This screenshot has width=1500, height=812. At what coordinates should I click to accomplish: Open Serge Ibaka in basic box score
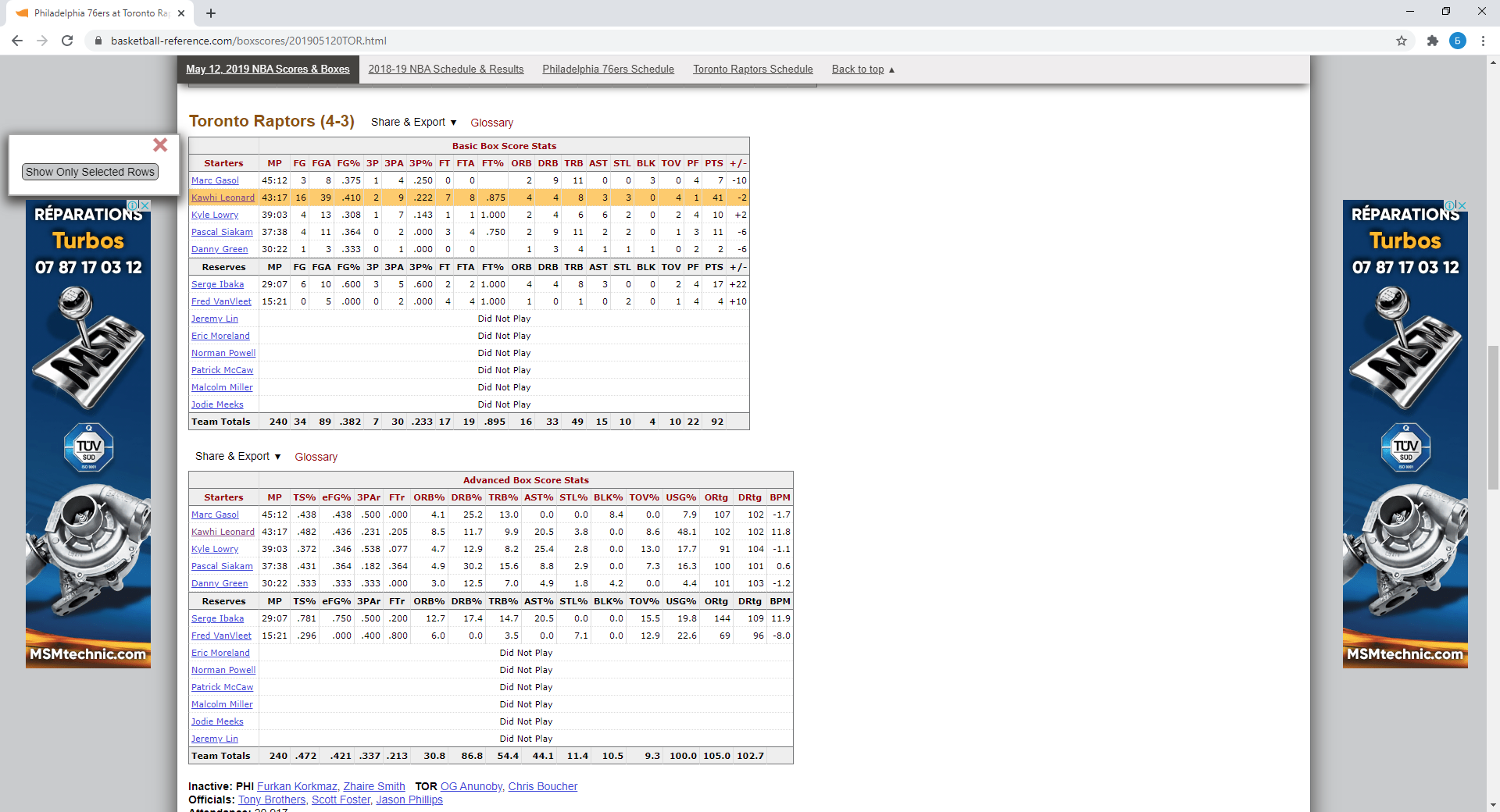(217, 284)
